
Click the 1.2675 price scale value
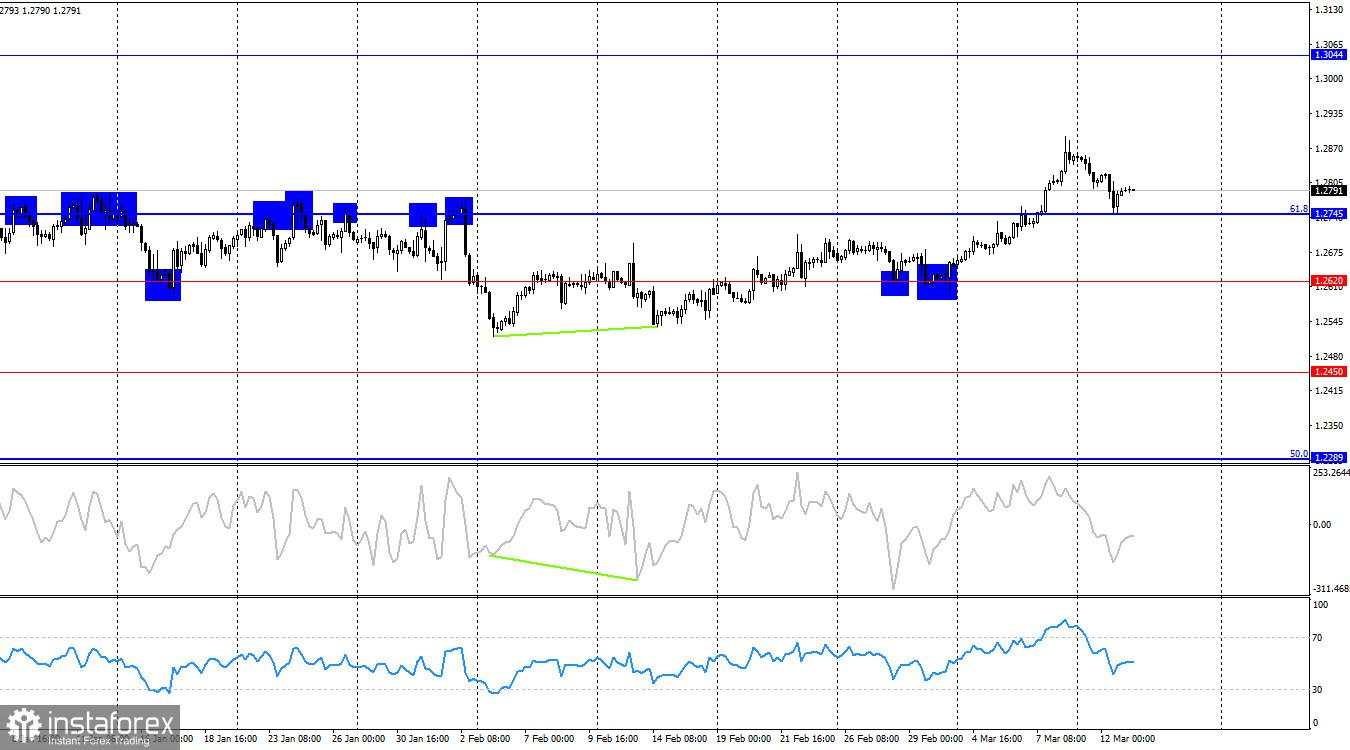coord(1329,252)
